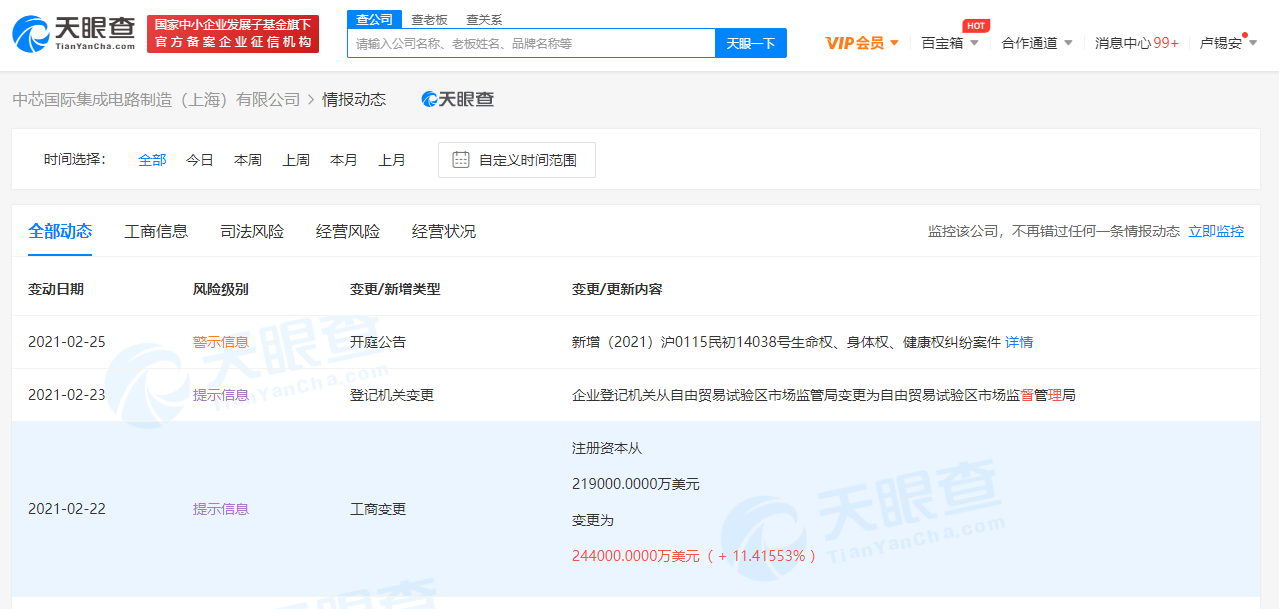Click the 风险级别 column header

tap(221, 289)
